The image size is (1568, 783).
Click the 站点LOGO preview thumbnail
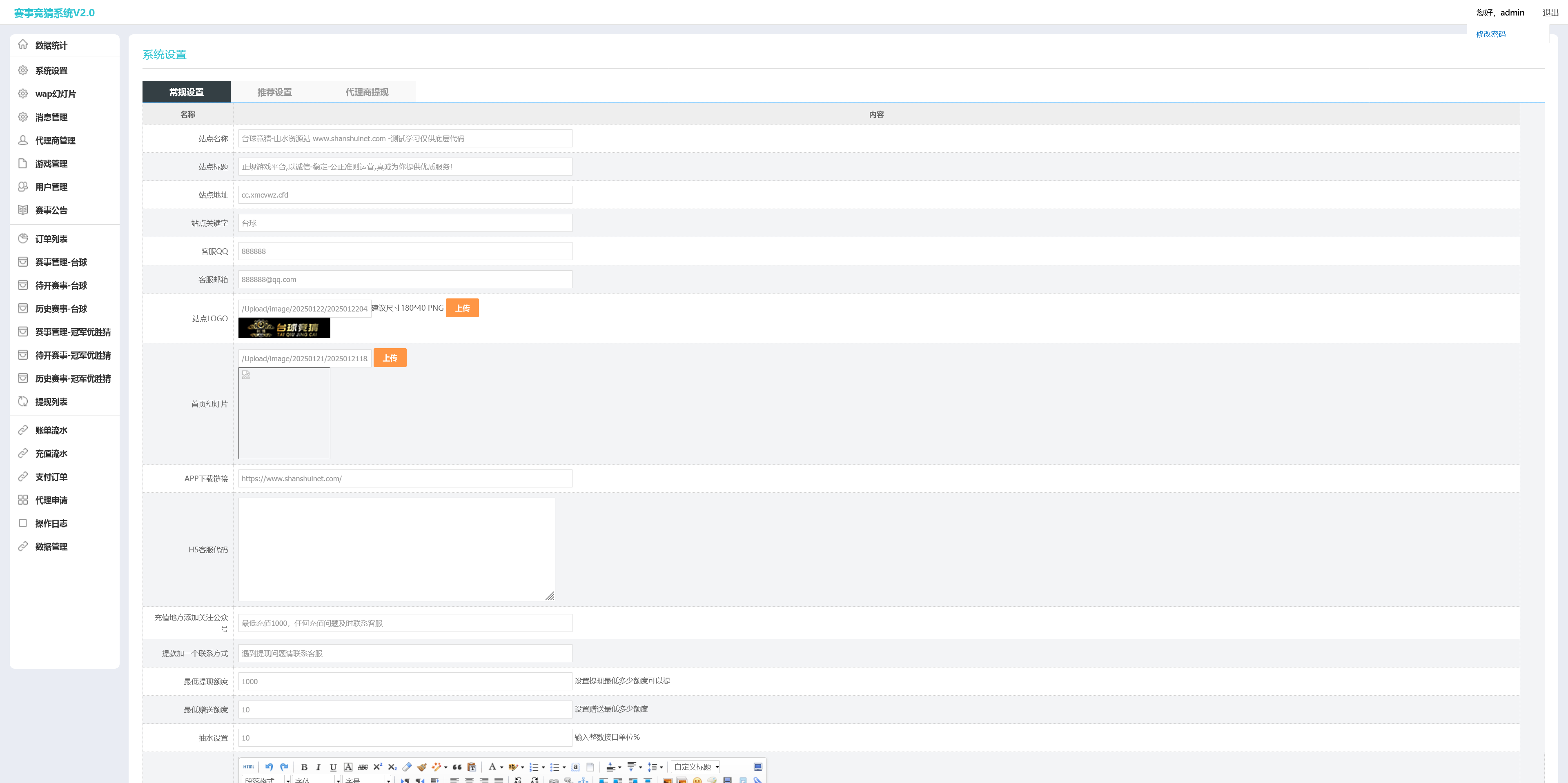click(284, 328)
